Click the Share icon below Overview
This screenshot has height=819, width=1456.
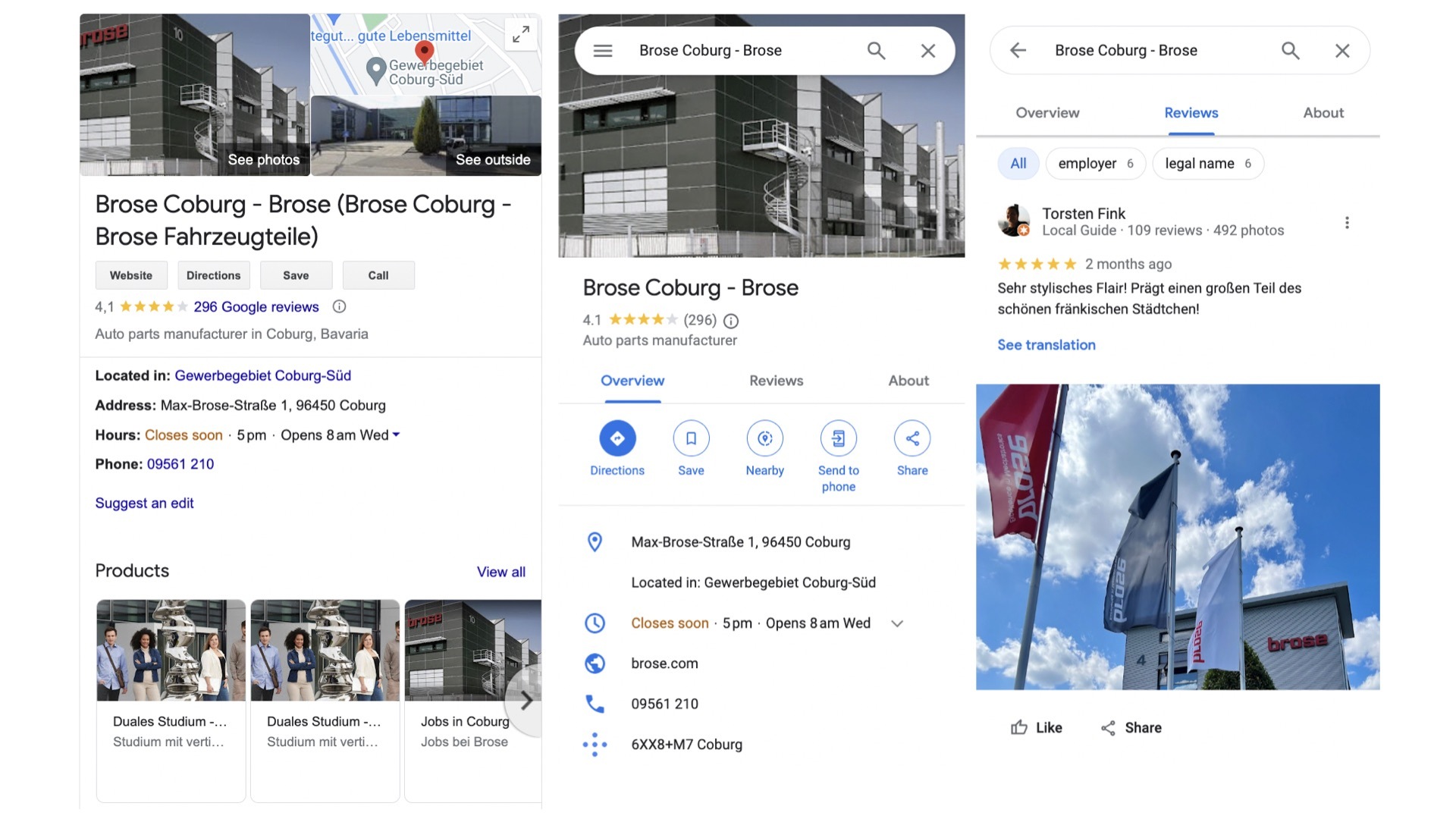[x=912, y=438]
